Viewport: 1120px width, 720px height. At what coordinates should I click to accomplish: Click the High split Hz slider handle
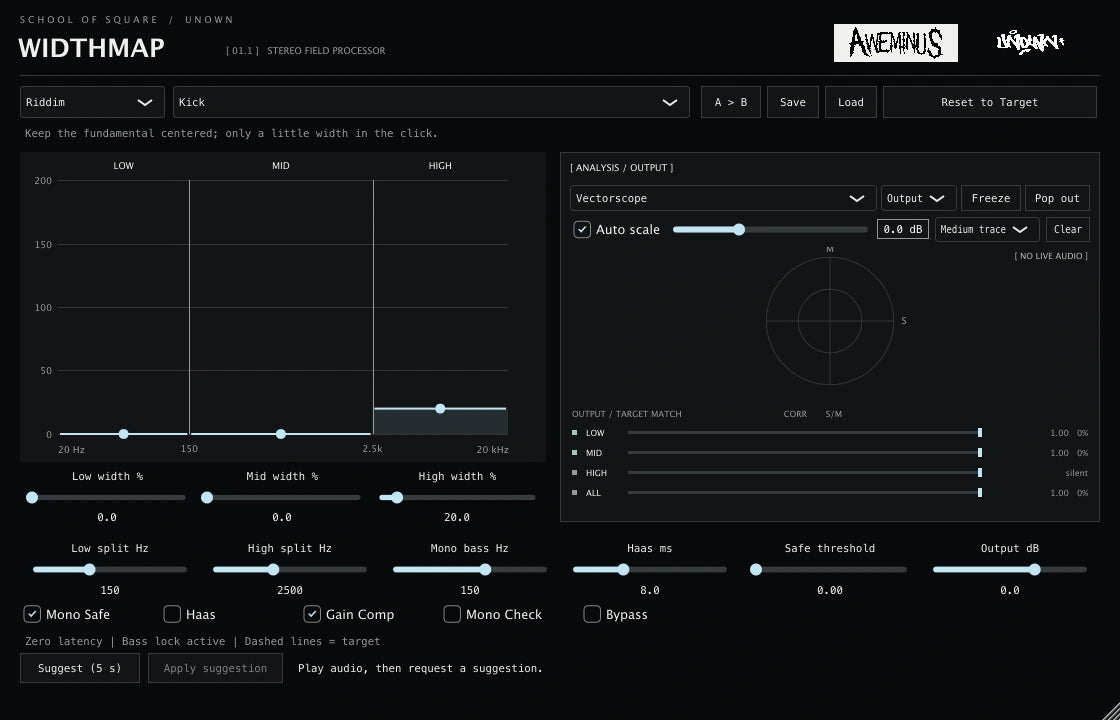pyautogui.click(x=273, y=569)
